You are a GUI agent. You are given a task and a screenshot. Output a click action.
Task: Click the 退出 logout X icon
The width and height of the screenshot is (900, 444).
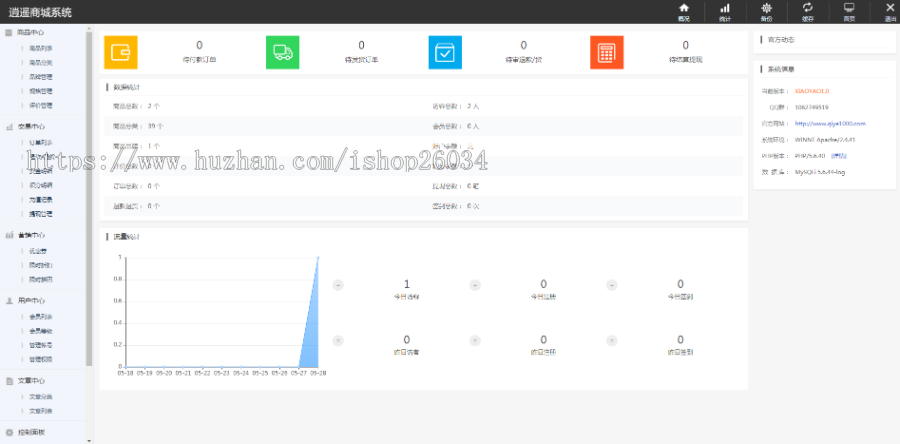pos(890,8)
